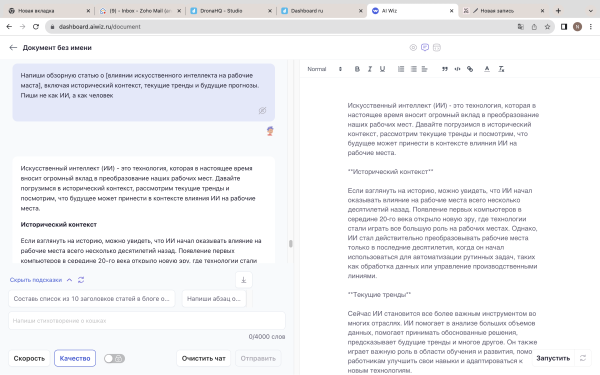
Task: Select the layout view mode icon
Action: [437, 47]
